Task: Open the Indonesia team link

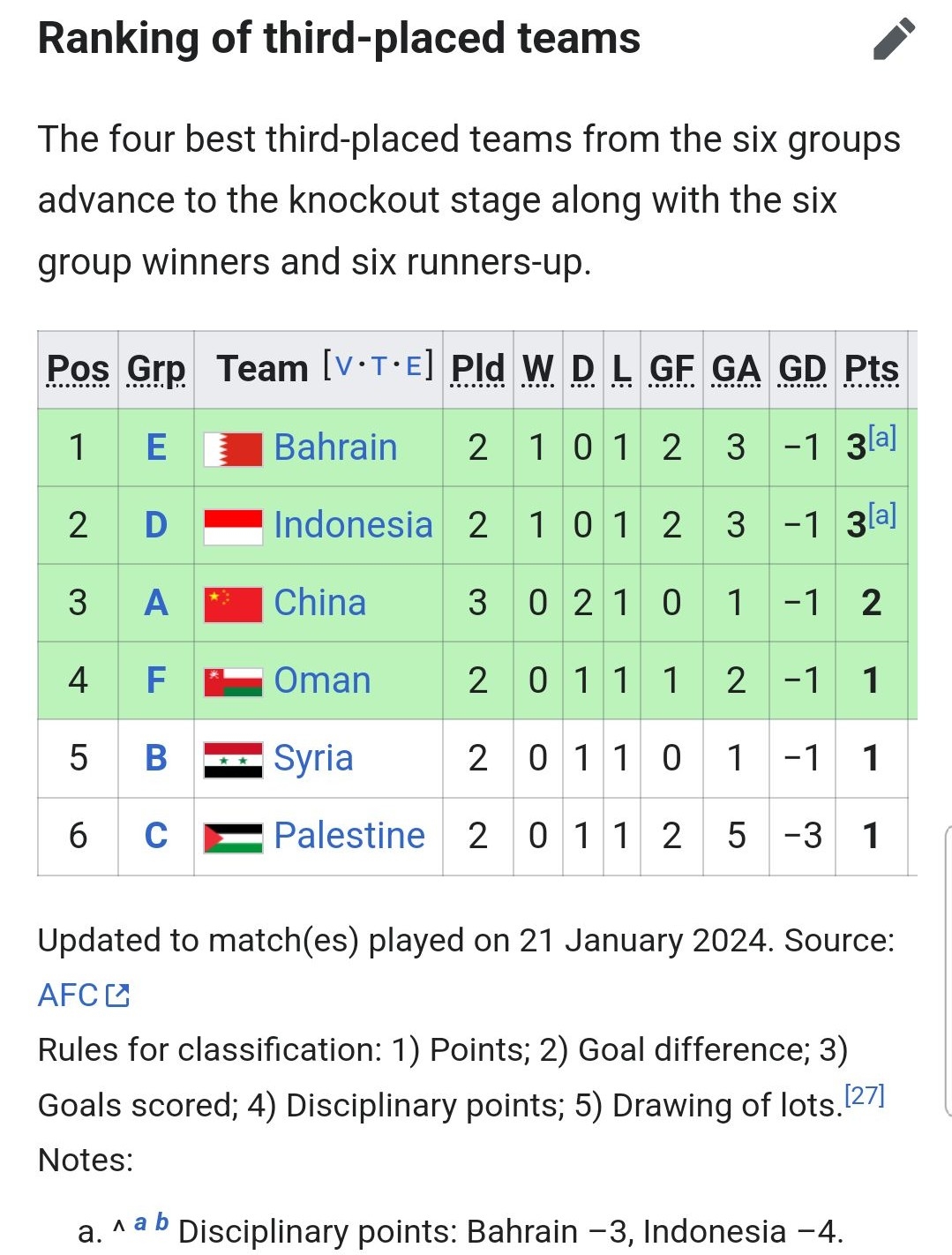Action: (353, 525)
